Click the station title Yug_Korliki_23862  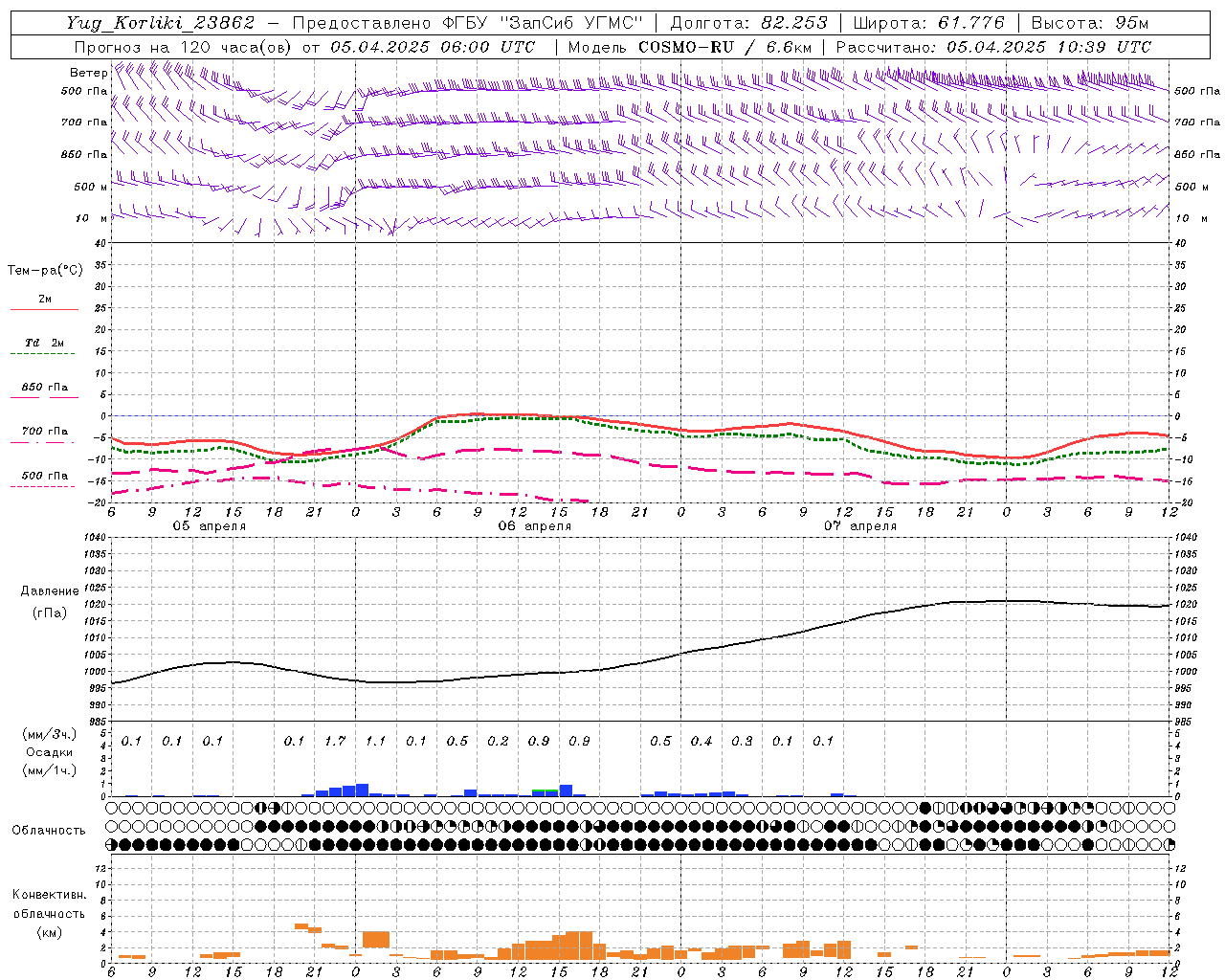pos(160,23)
